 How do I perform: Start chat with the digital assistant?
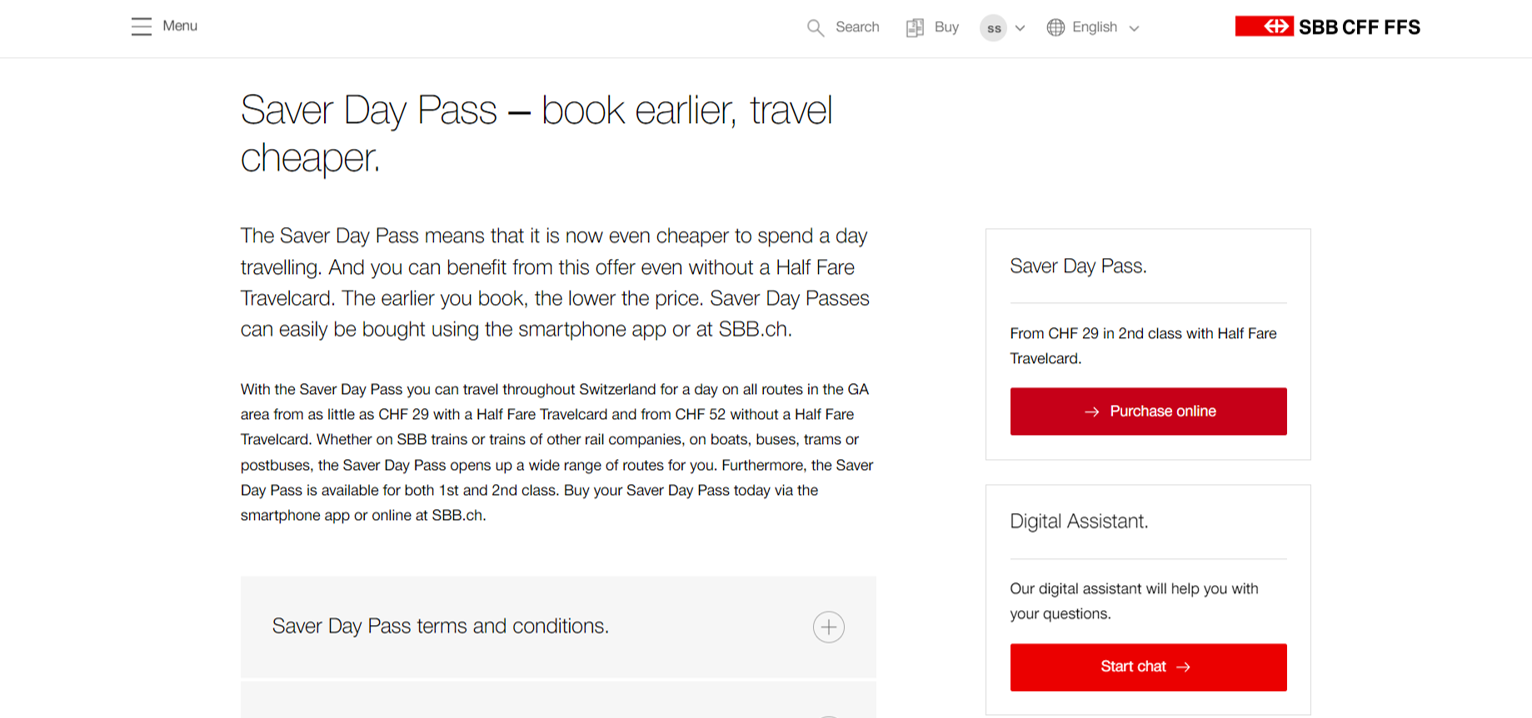(1148, 667)
